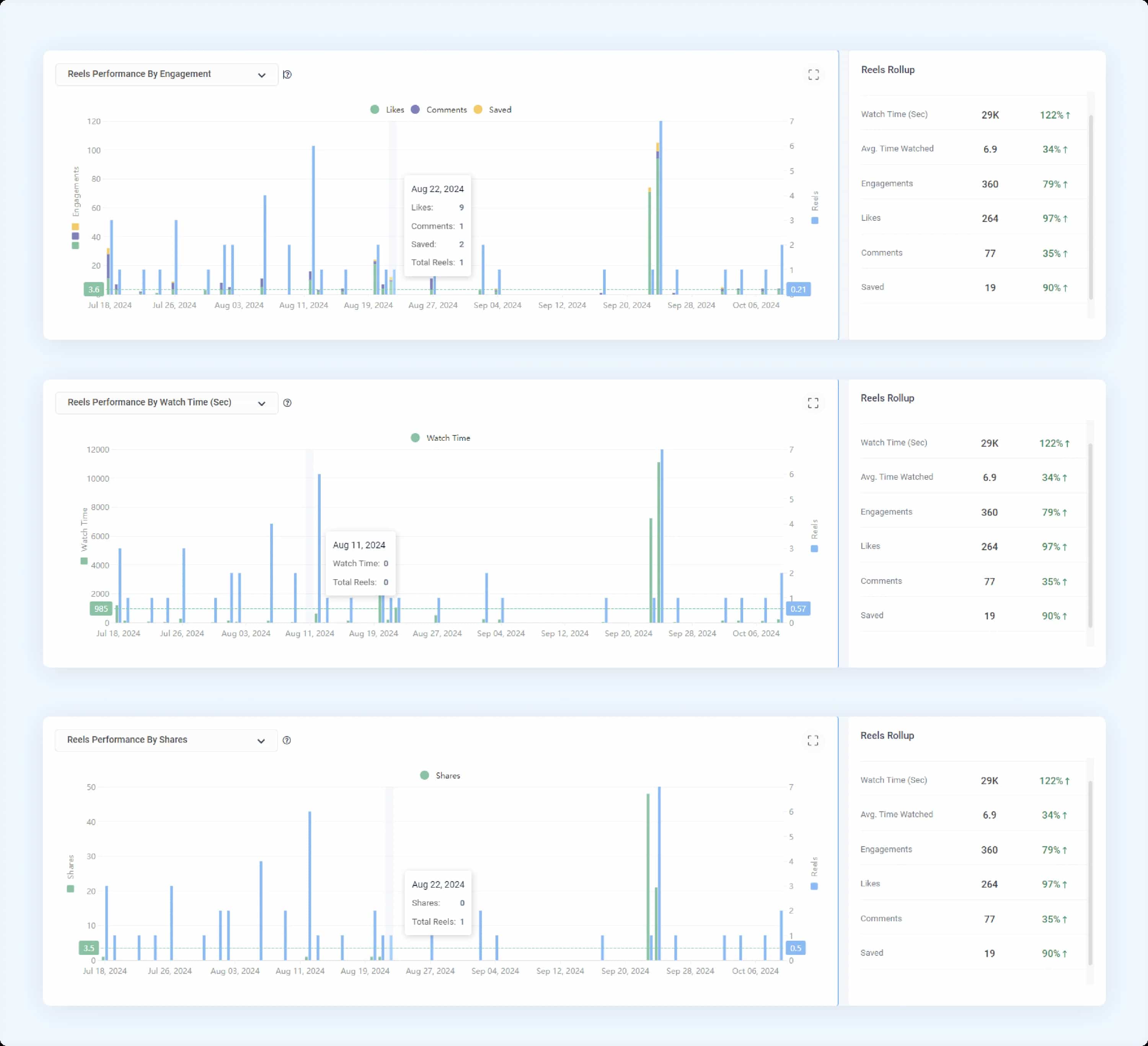Screen dimensions: 1148x1046
Task: Open help icon beside Shares dropdown
Action: pyautogui.click(x=287, y=740)
